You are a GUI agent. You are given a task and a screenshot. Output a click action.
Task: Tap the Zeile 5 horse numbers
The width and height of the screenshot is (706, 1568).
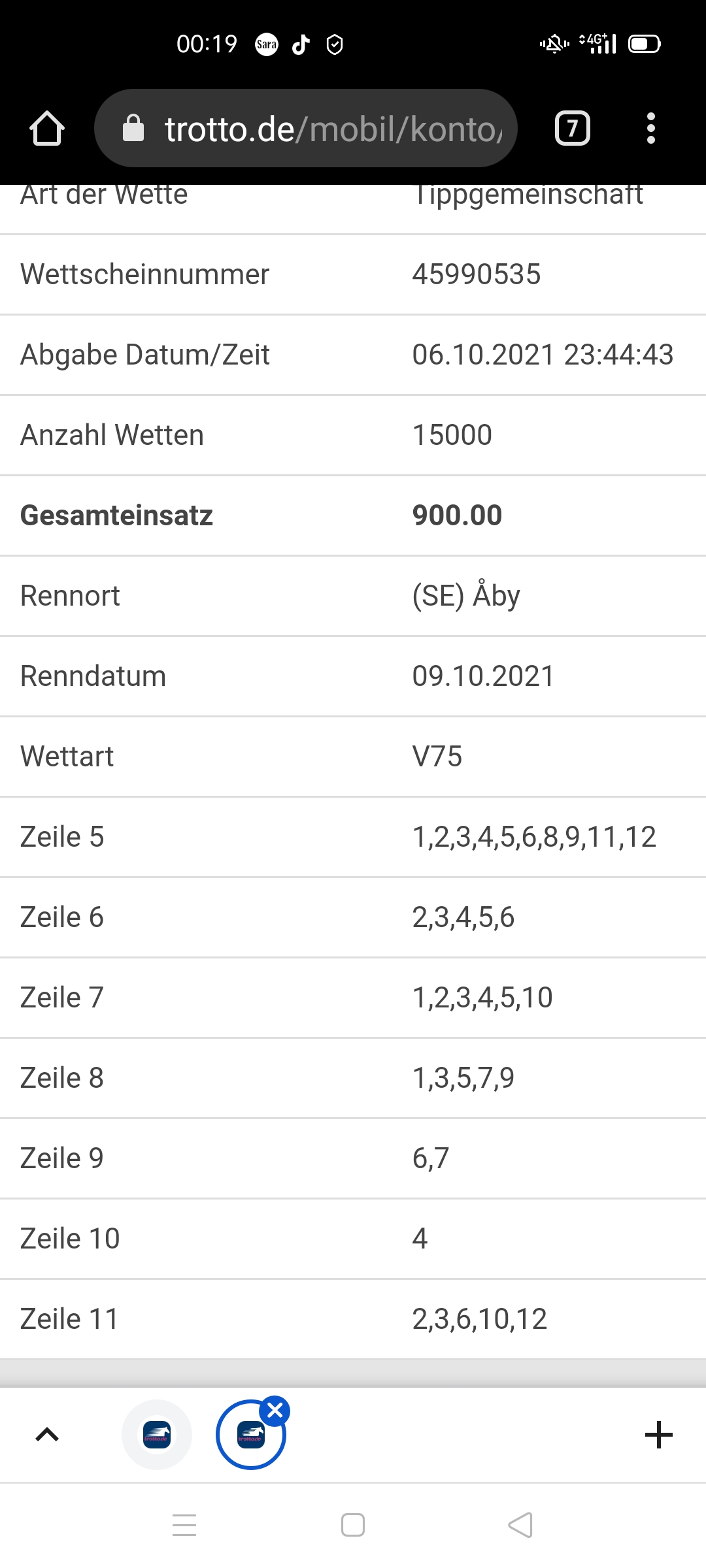[534, 837]
